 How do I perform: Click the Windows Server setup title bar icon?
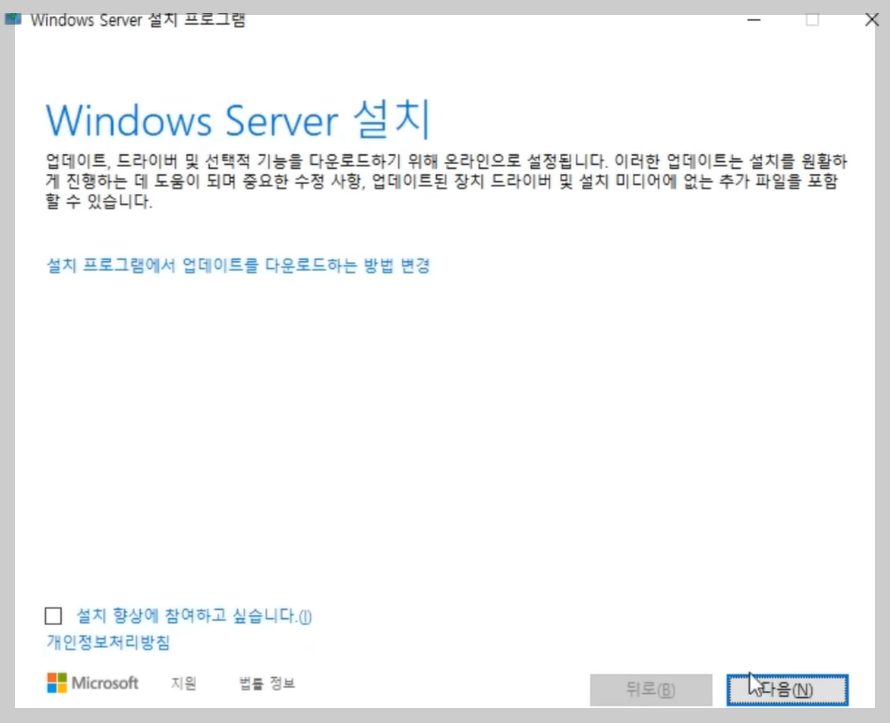click(13, 19)
